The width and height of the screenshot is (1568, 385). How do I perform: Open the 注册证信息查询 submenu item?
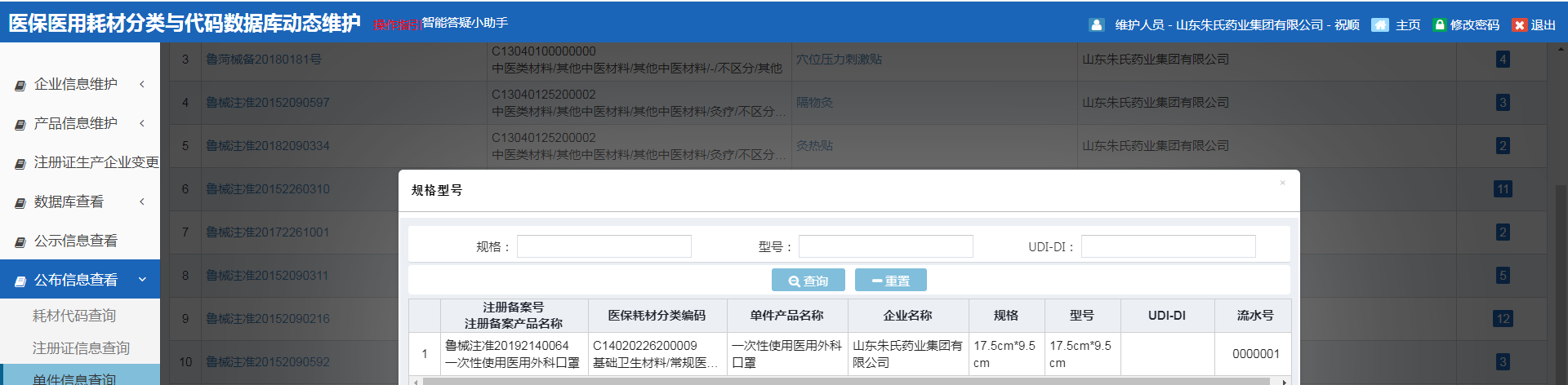tap(81, 348)
